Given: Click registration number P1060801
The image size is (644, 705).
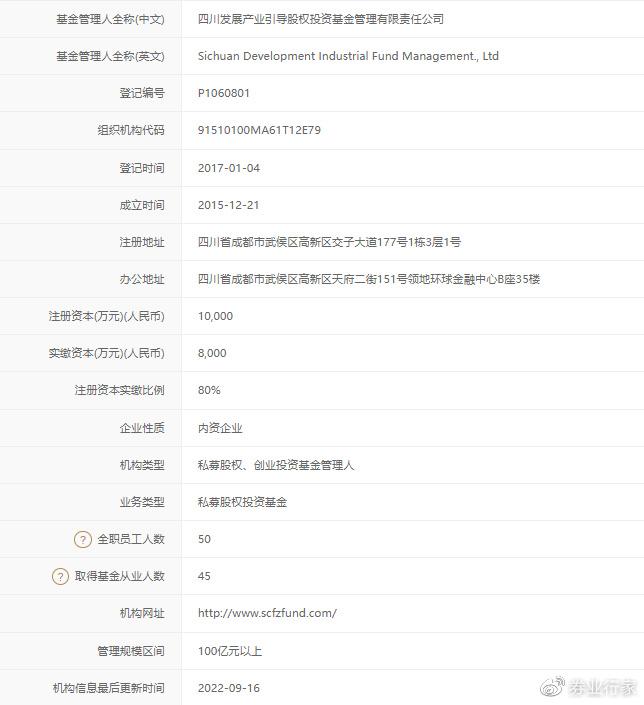Looking at the screenshot, I should click(224, 93).
